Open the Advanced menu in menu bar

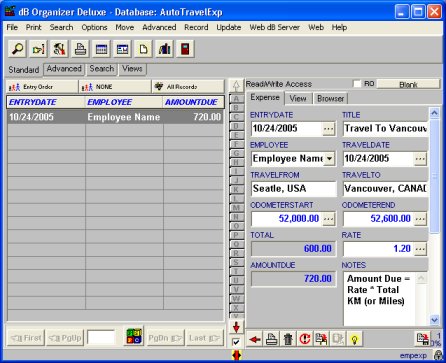point(159,27)
